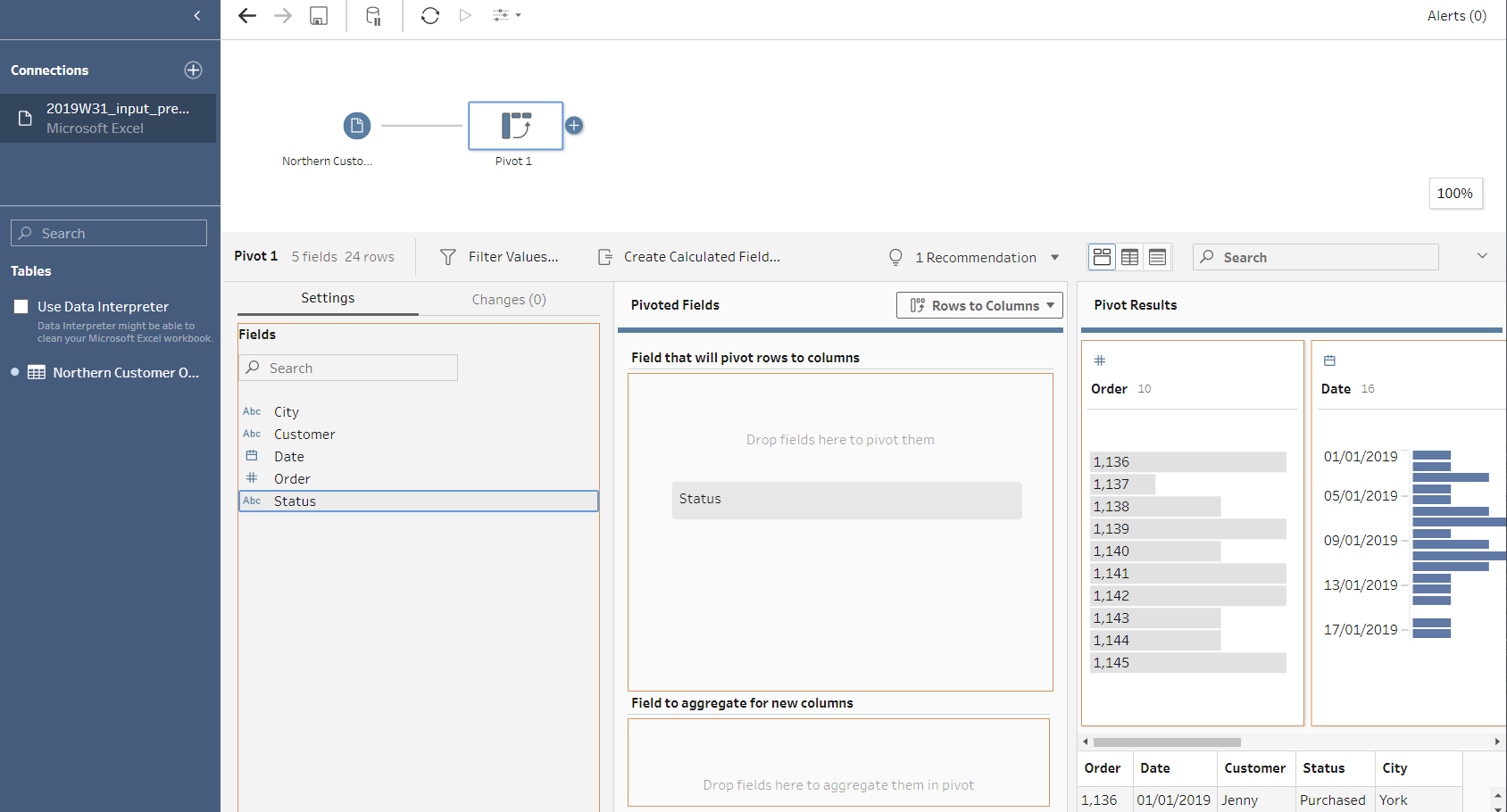Open Rows to Columns dropdown
The height and width of the screenshot is (812, 1507).
(979, 305)
